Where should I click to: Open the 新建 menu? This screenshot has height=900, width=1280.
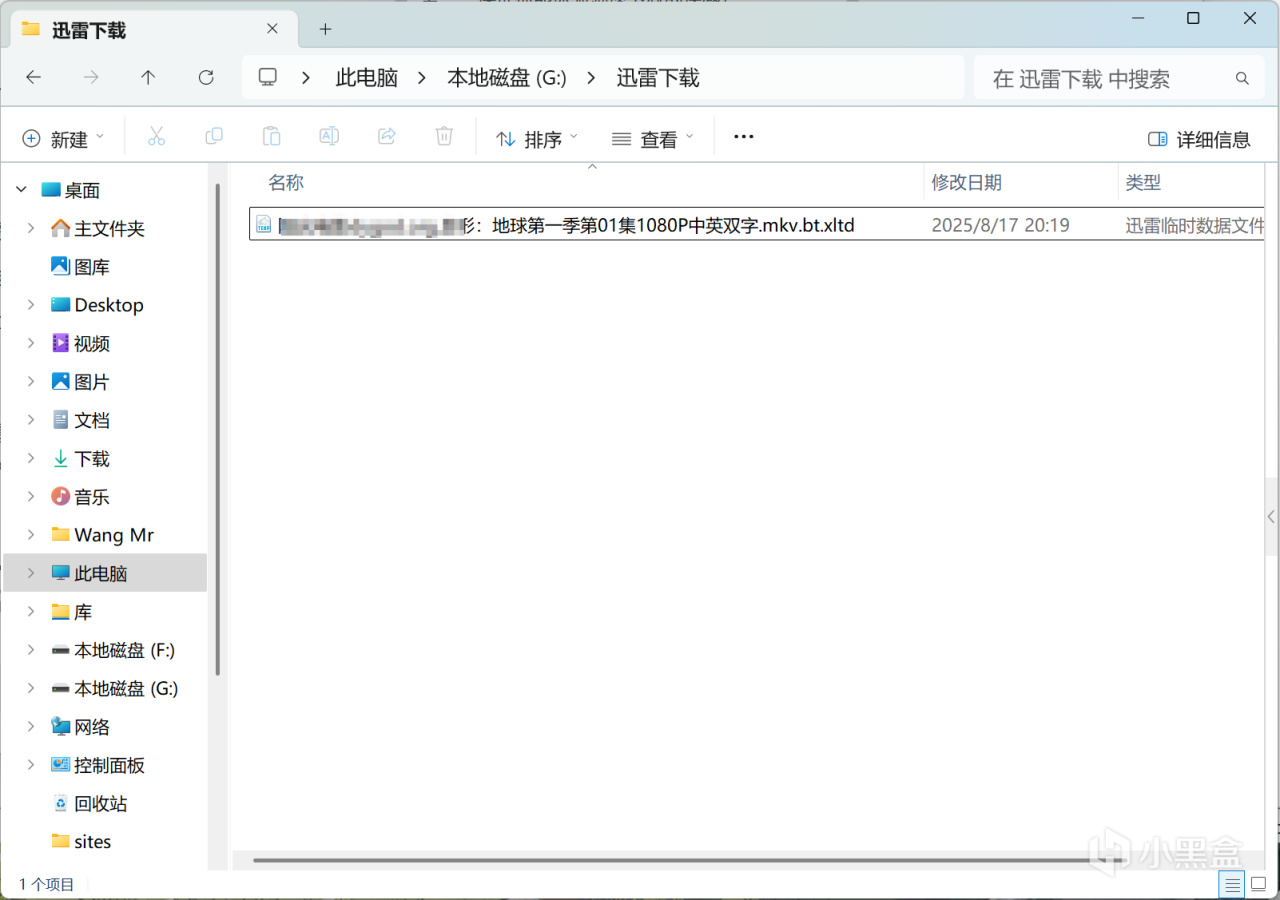[63, 139]
